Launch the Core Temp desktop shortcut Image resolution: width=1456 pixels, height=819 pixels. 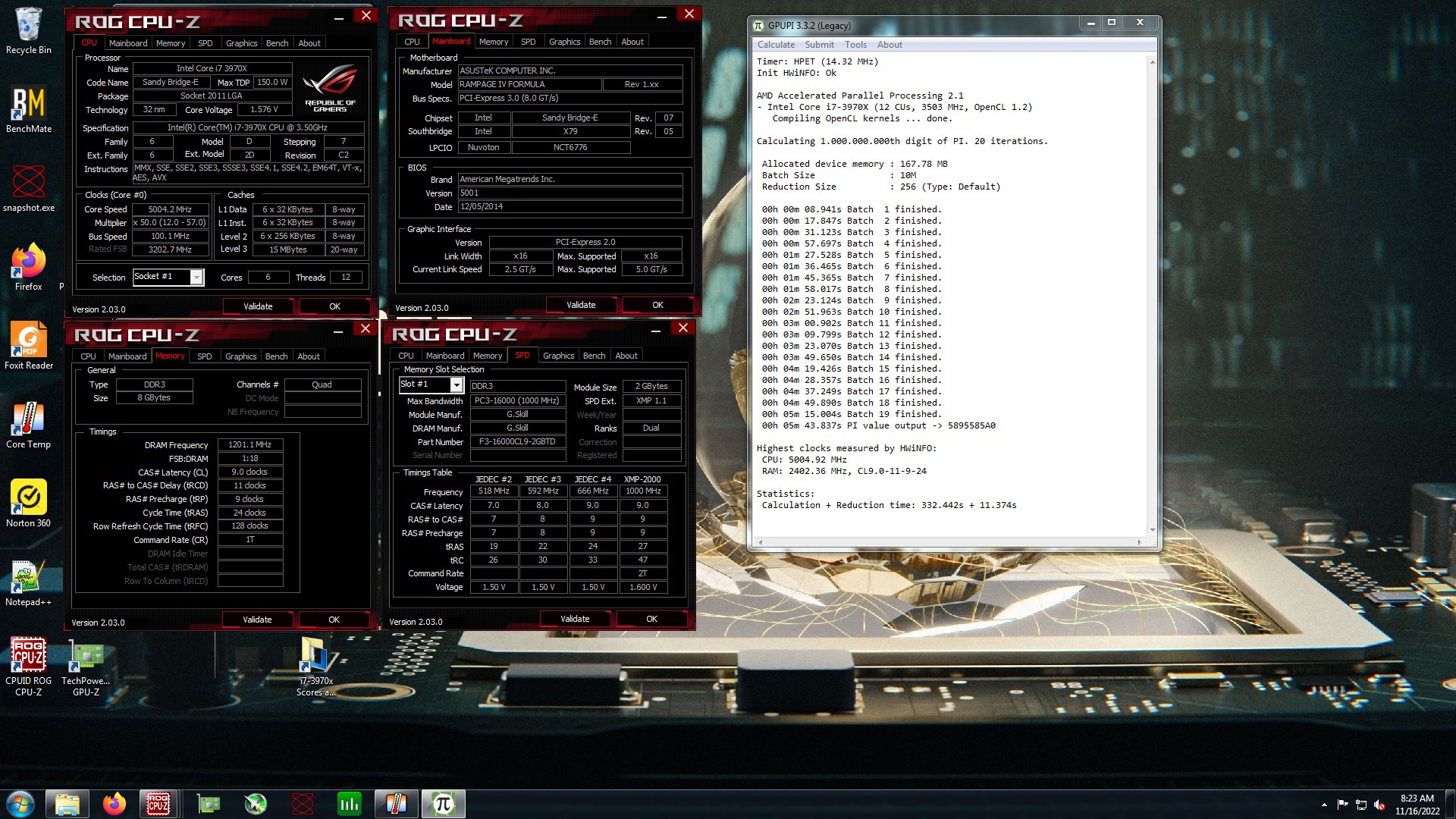[x=28, y=425]
